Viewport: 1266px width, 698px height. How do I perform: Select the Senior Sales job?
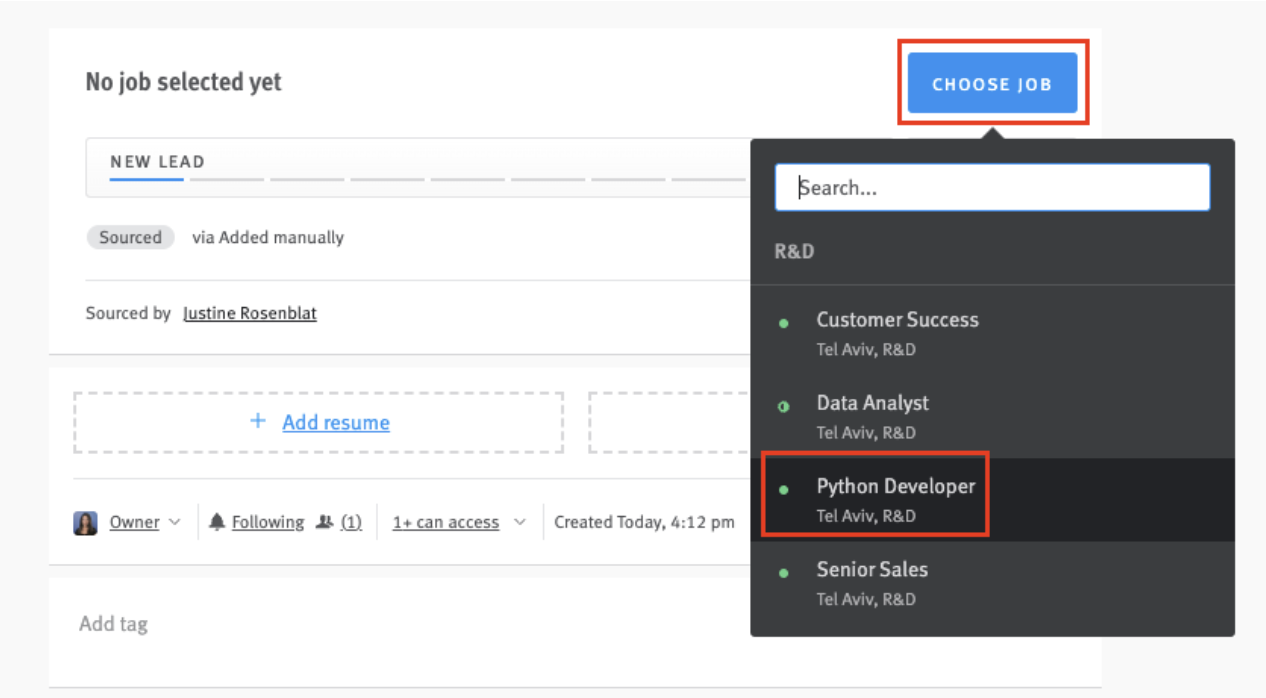(x=992, y=583)
